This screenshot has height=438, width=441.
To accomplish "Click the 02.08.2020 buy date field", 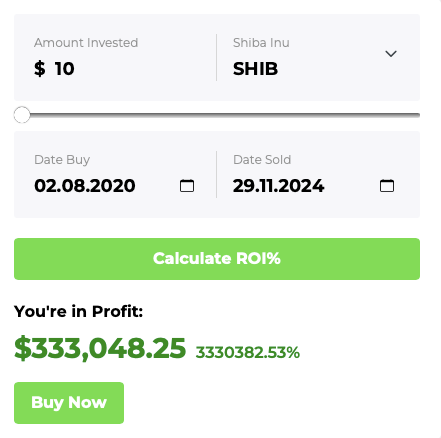I will pos(85,186).
